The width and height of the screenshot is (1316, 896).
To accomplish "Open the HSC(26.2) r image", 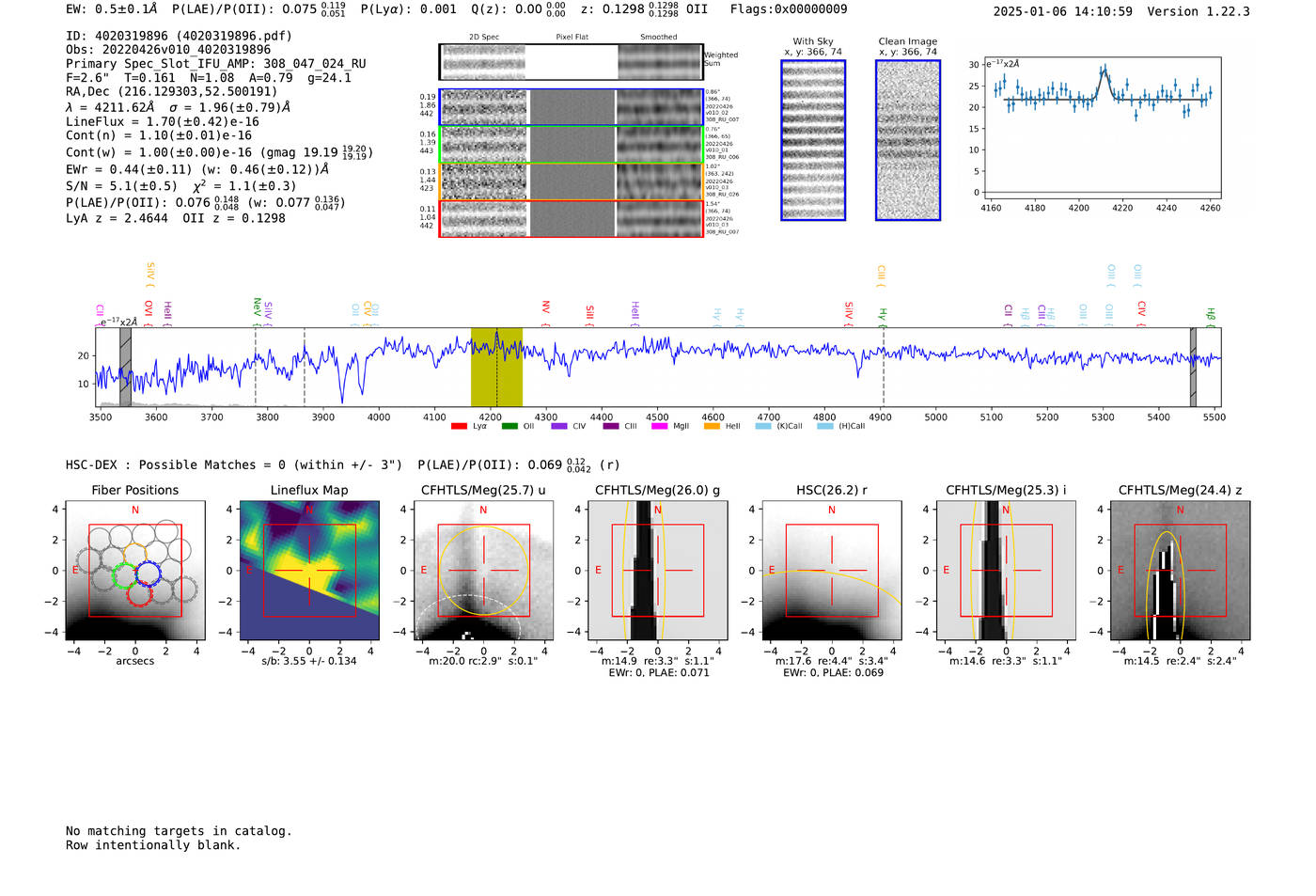I will (831, 570).
